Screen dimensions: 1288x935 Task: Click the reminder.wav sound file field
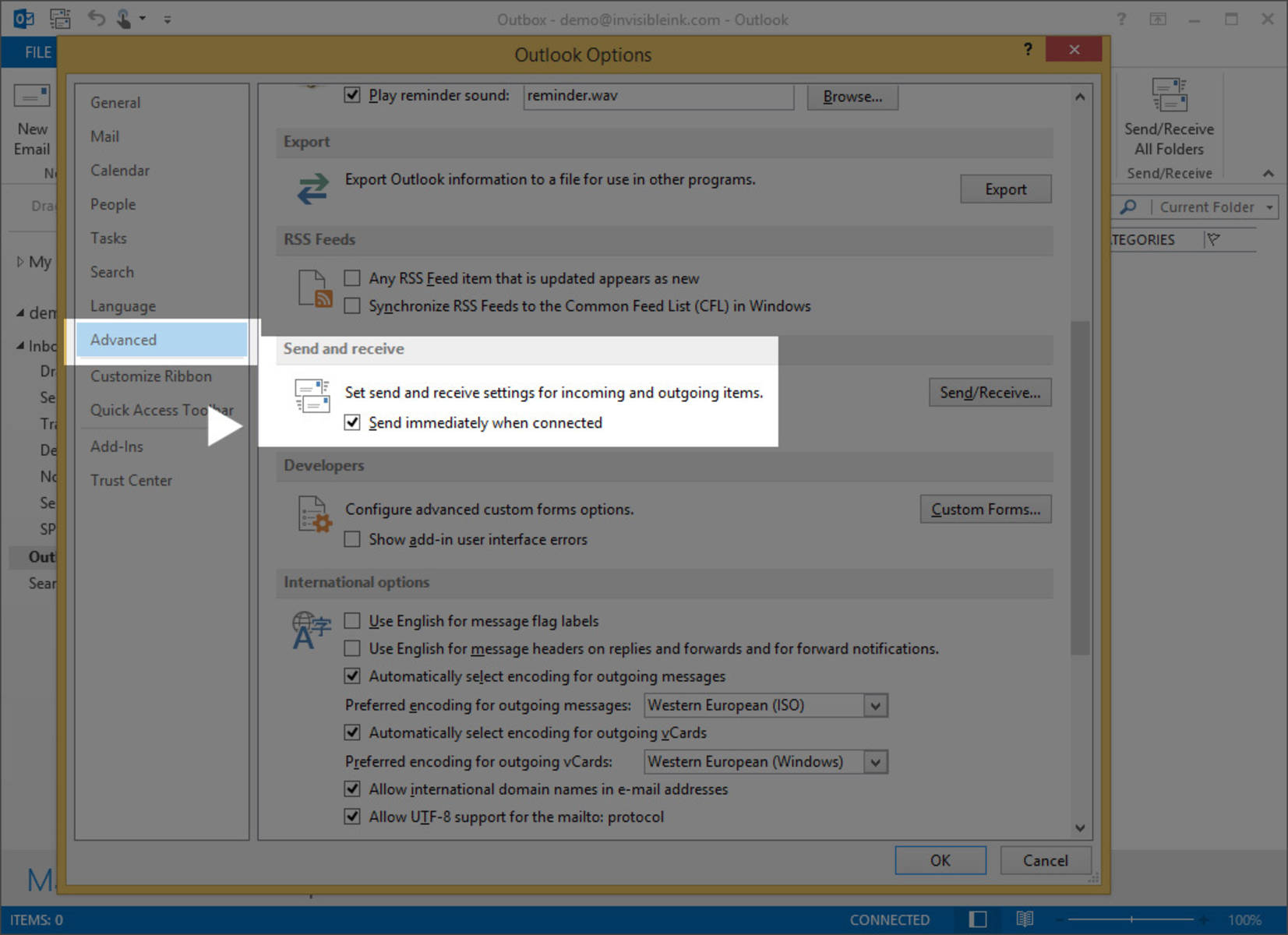(658, 96)
